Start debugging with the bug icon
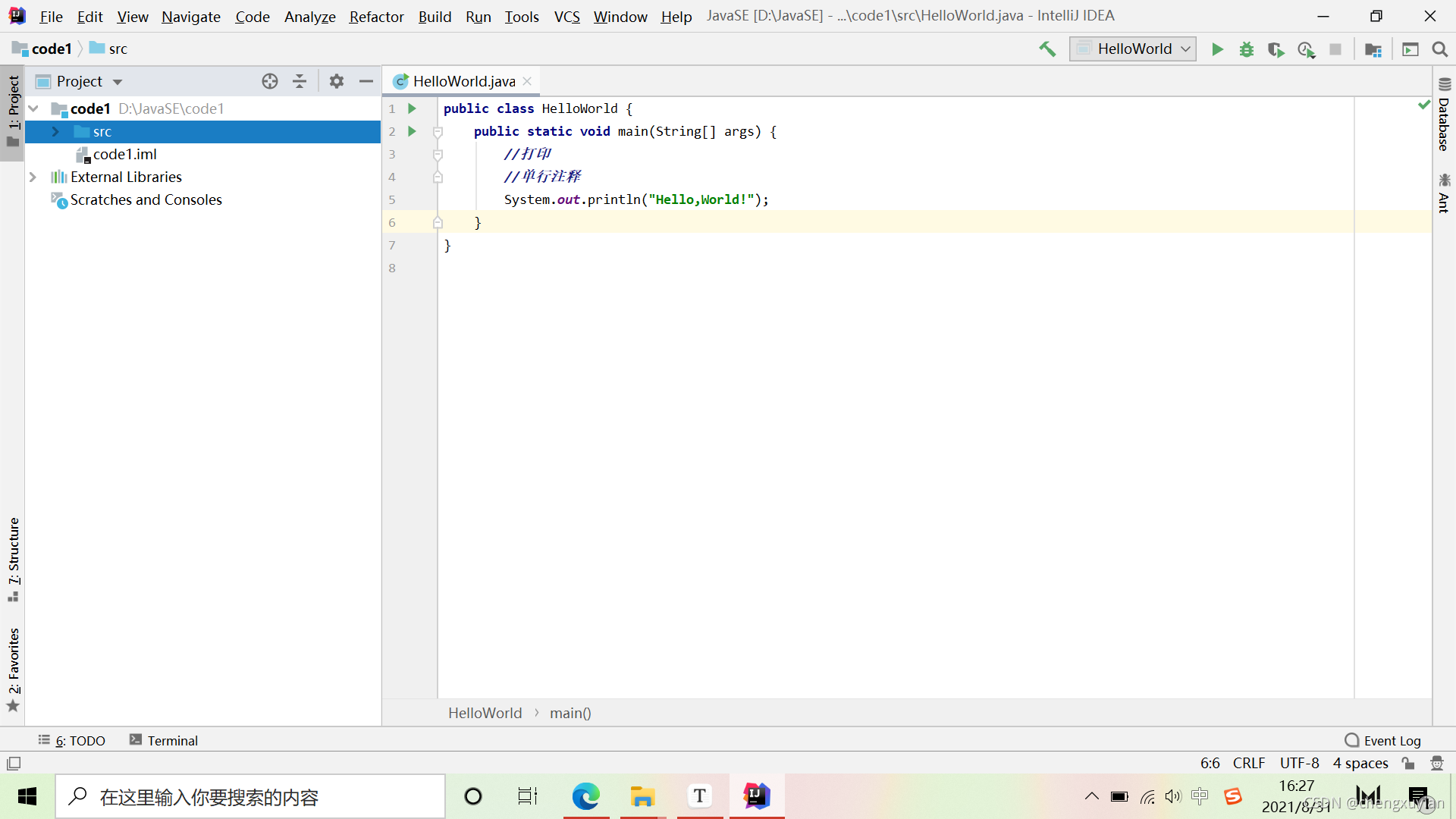The image size is (1456, 819). pos(1247,49)
